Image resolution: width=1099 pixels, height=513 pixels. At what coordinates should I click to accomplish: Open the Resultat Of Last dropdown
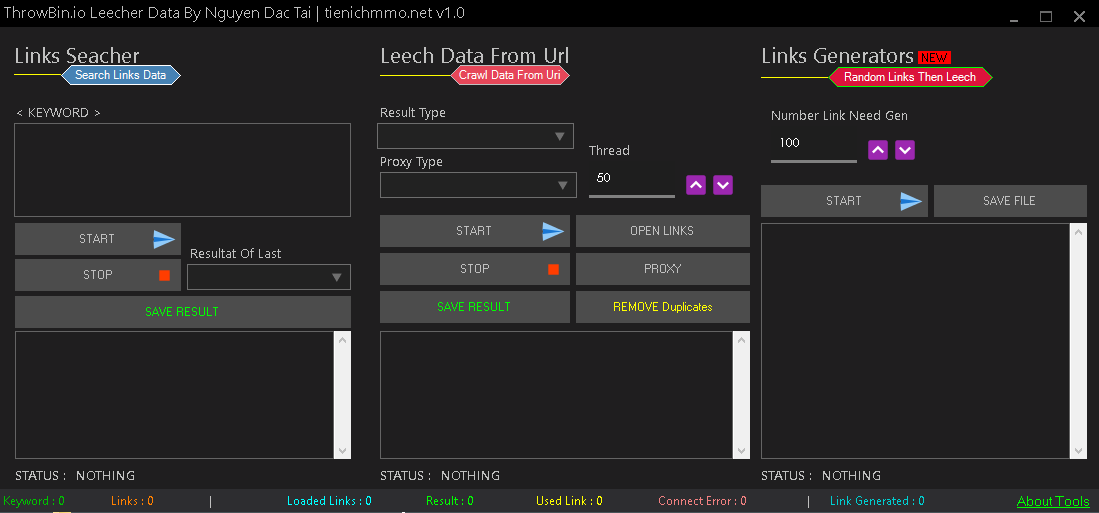[x=268, y=278]
